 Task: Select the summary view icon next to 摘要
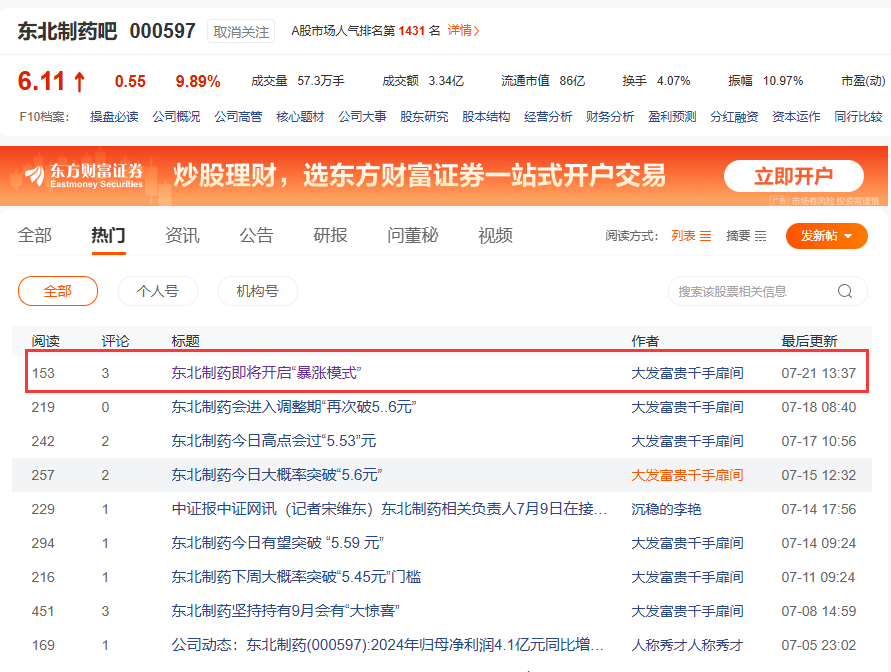tap(760, 236)
